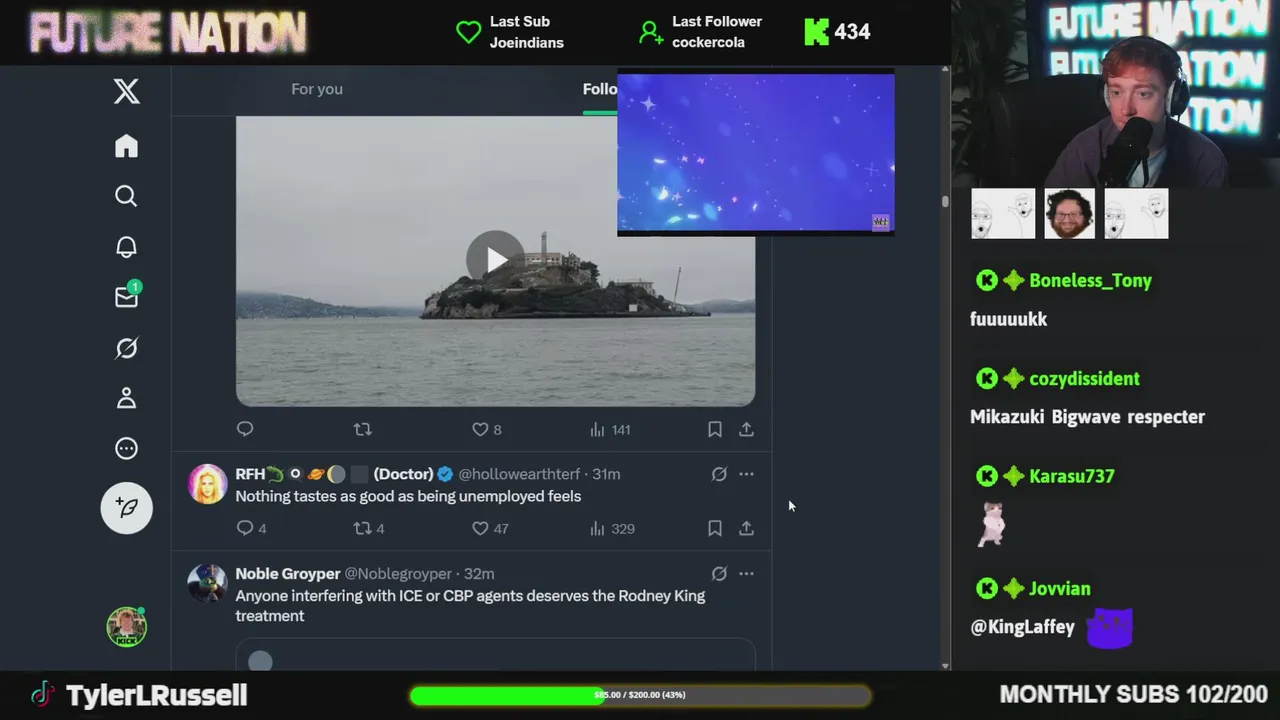Play the Alcatraz island video
Screen dimensions: 1280x720
point(495,260)
